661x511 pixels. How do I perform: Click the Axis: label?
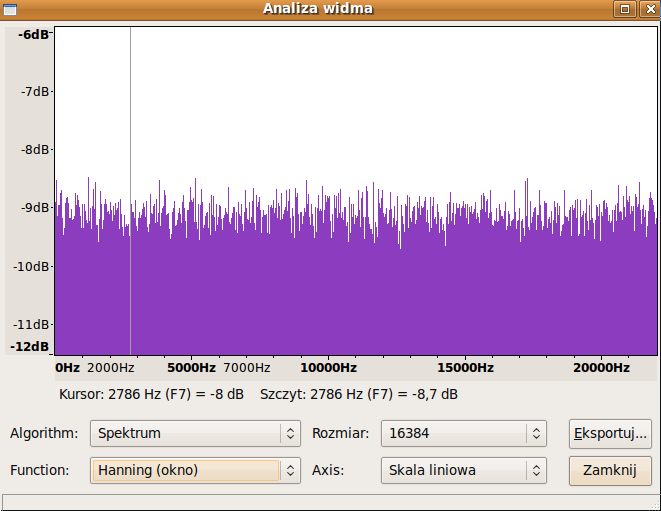(x=328, y=470)
